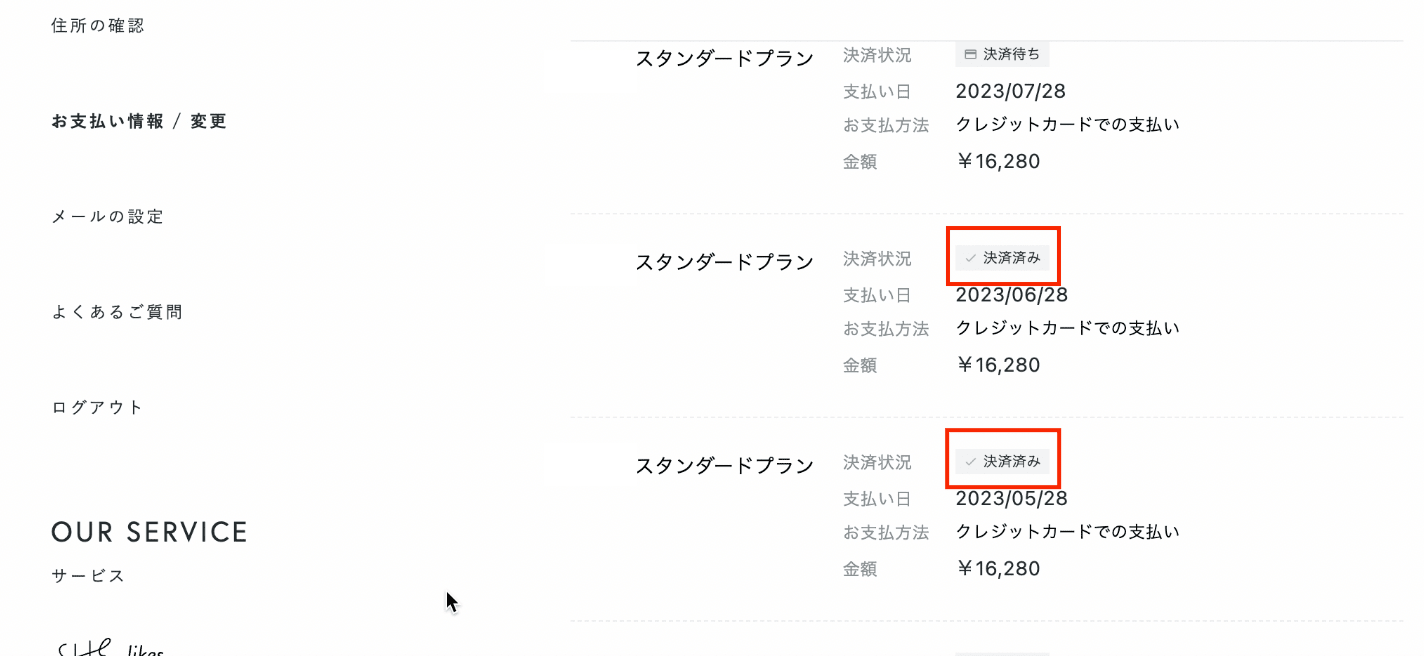Select スタンダードプラン for the 2023/05/28 payment
Screen dimensions: 1424x656
click(724, 466)
